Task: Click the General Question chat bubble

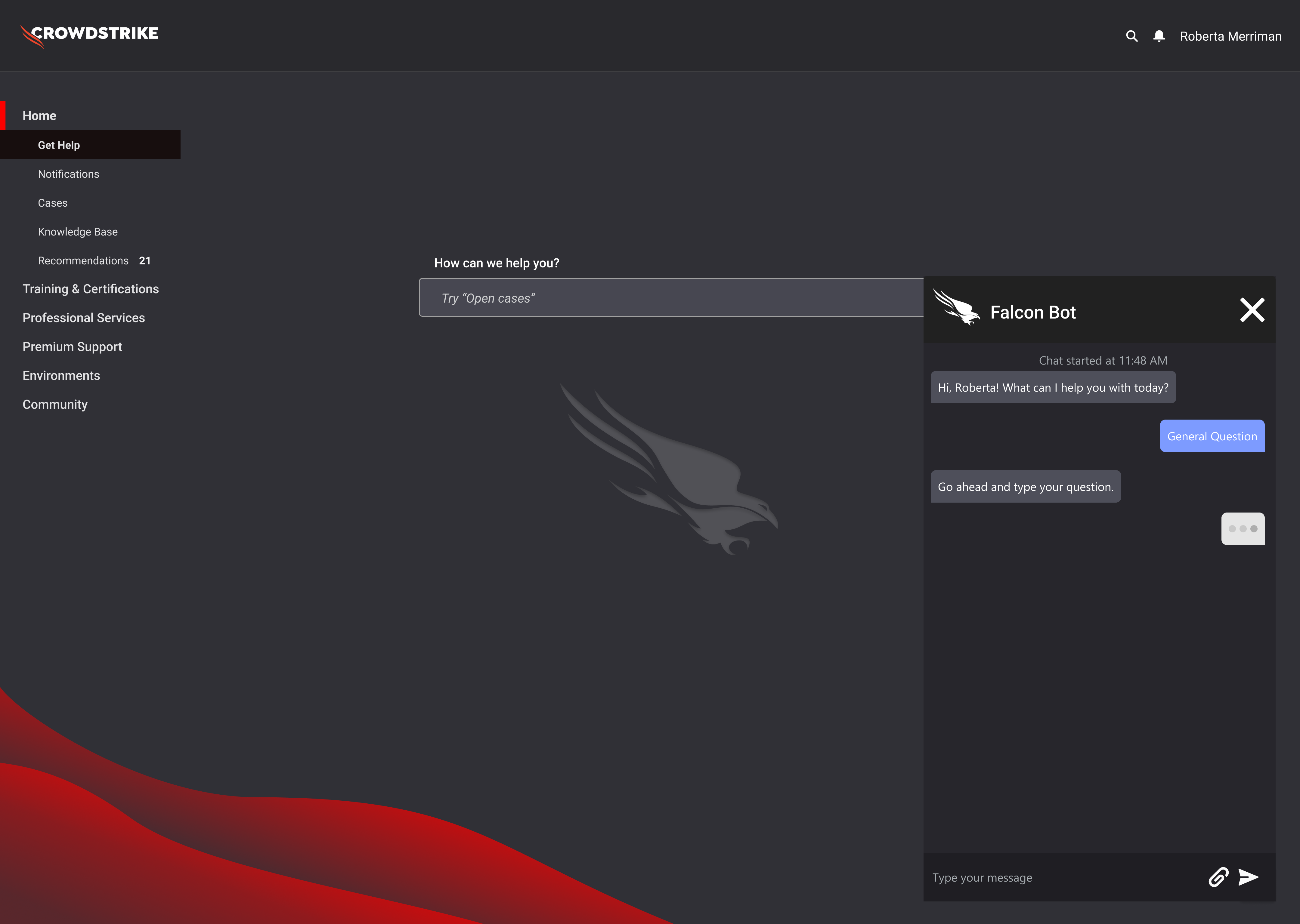Action: click(x=1212, y=436)
